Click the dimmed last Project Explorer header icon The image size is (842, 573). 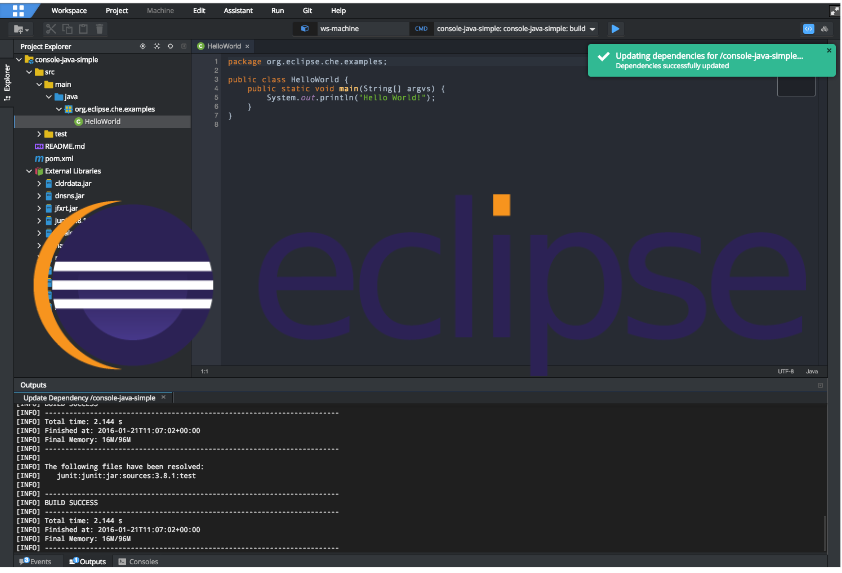[x=184, y=46]
